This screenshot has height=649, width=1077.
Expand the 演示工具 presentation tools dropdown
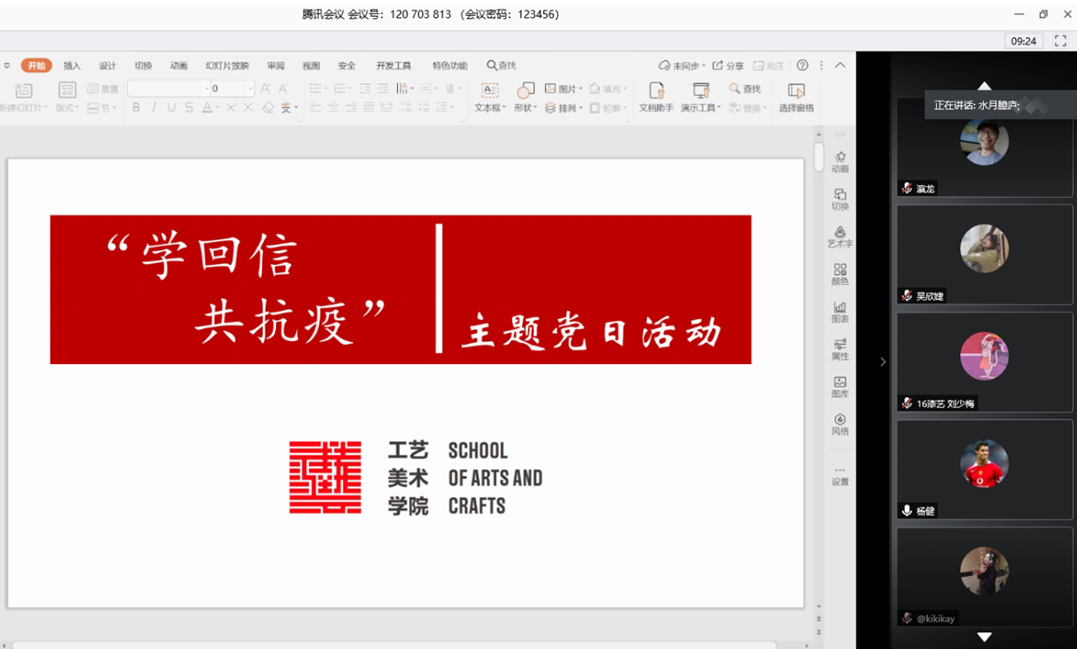pyautogui.click(x=719, y=108)
